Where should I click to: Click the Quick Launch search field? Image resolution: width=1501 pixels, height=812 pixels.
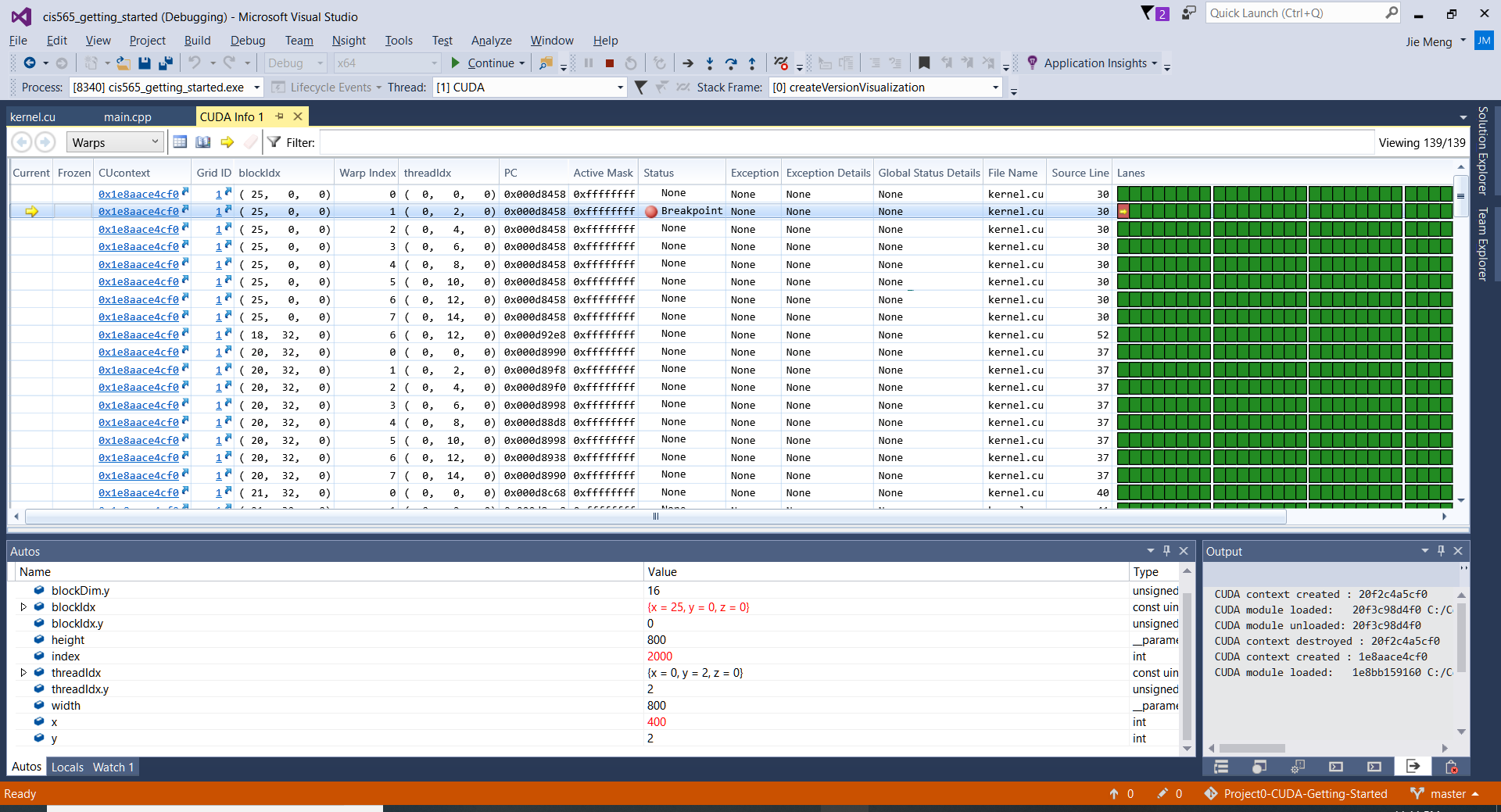(x=1304, y=13)
